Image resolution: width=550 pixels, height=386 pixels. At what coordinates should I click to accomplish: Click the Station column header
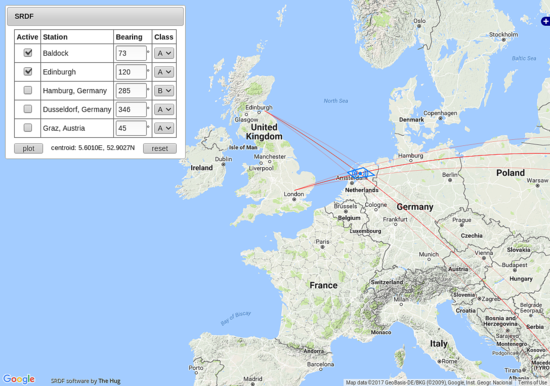[x=55, y=37]
